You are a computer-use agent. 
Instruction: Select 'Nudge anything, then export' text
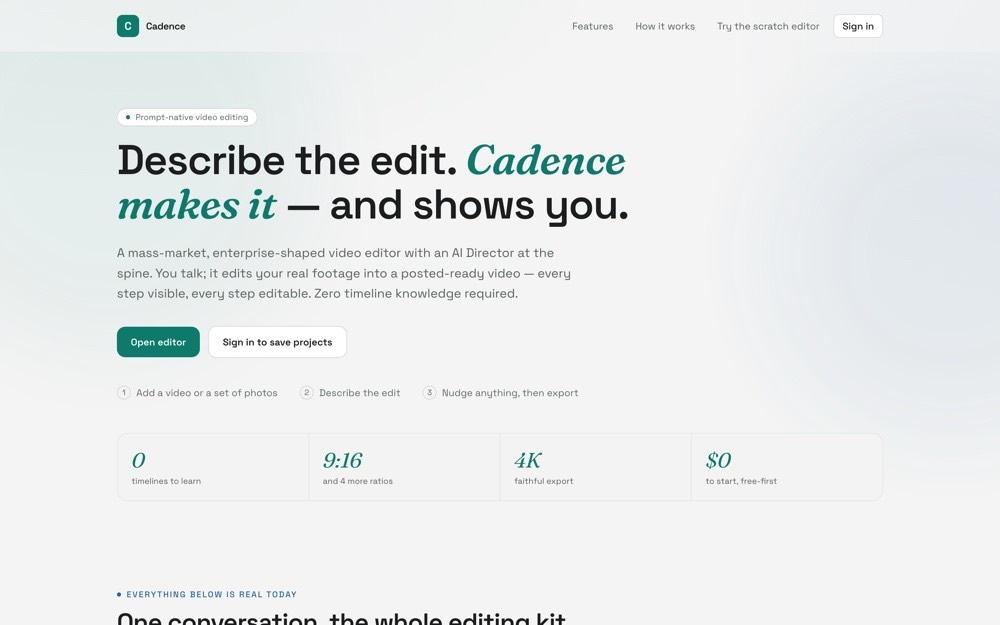click(x=510, y=393)
